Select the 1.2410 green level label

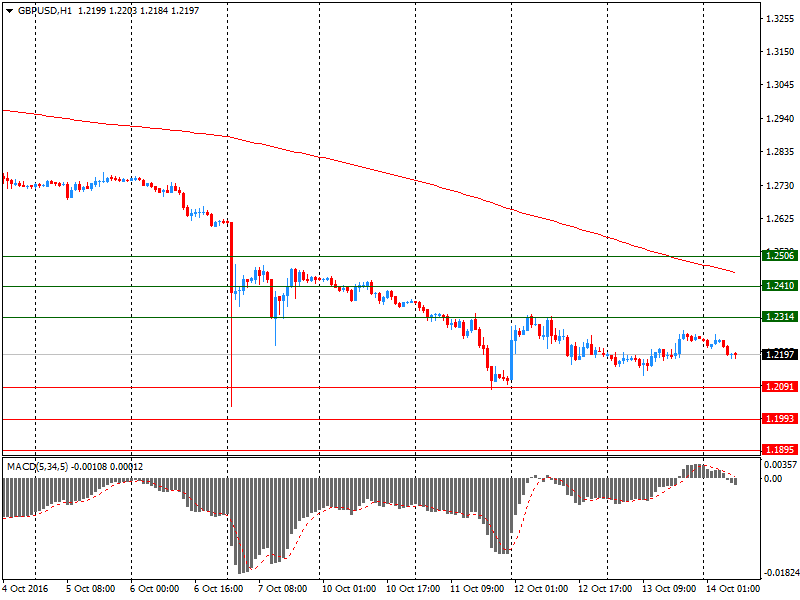780,286
